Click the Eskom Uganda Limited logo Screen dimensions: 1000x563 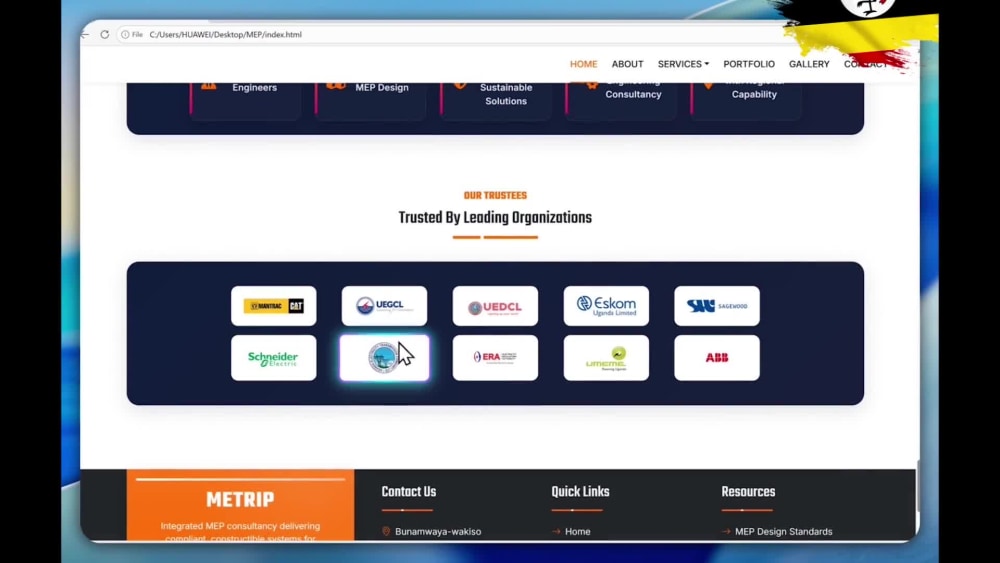[607, 306]
